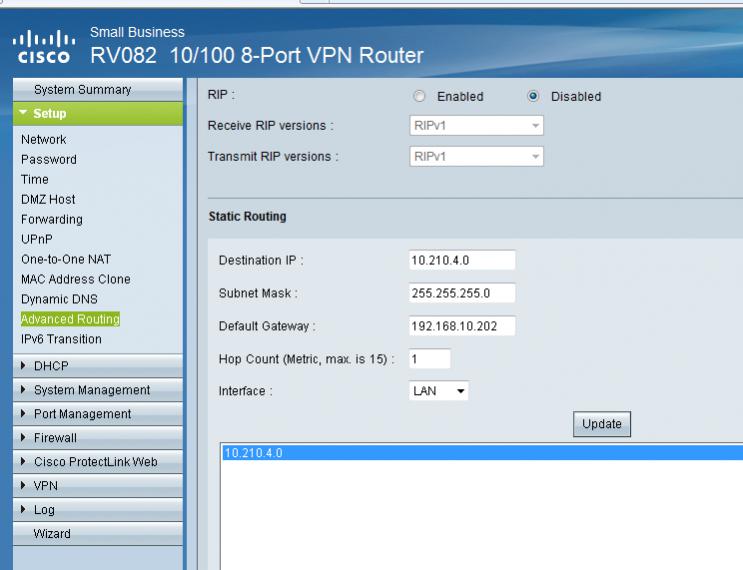The width and height of the screenshot is (743, 570).
Task: Open the Forwarding settings page
Action: (52, 219)
